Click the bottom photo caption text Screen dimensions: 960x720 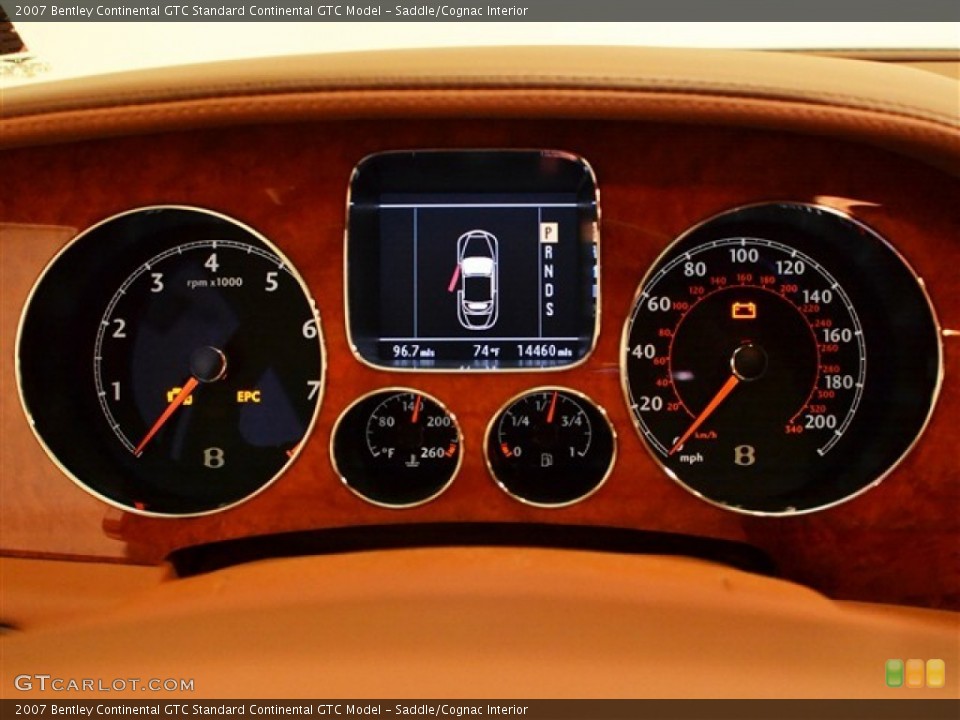(271, 710)
